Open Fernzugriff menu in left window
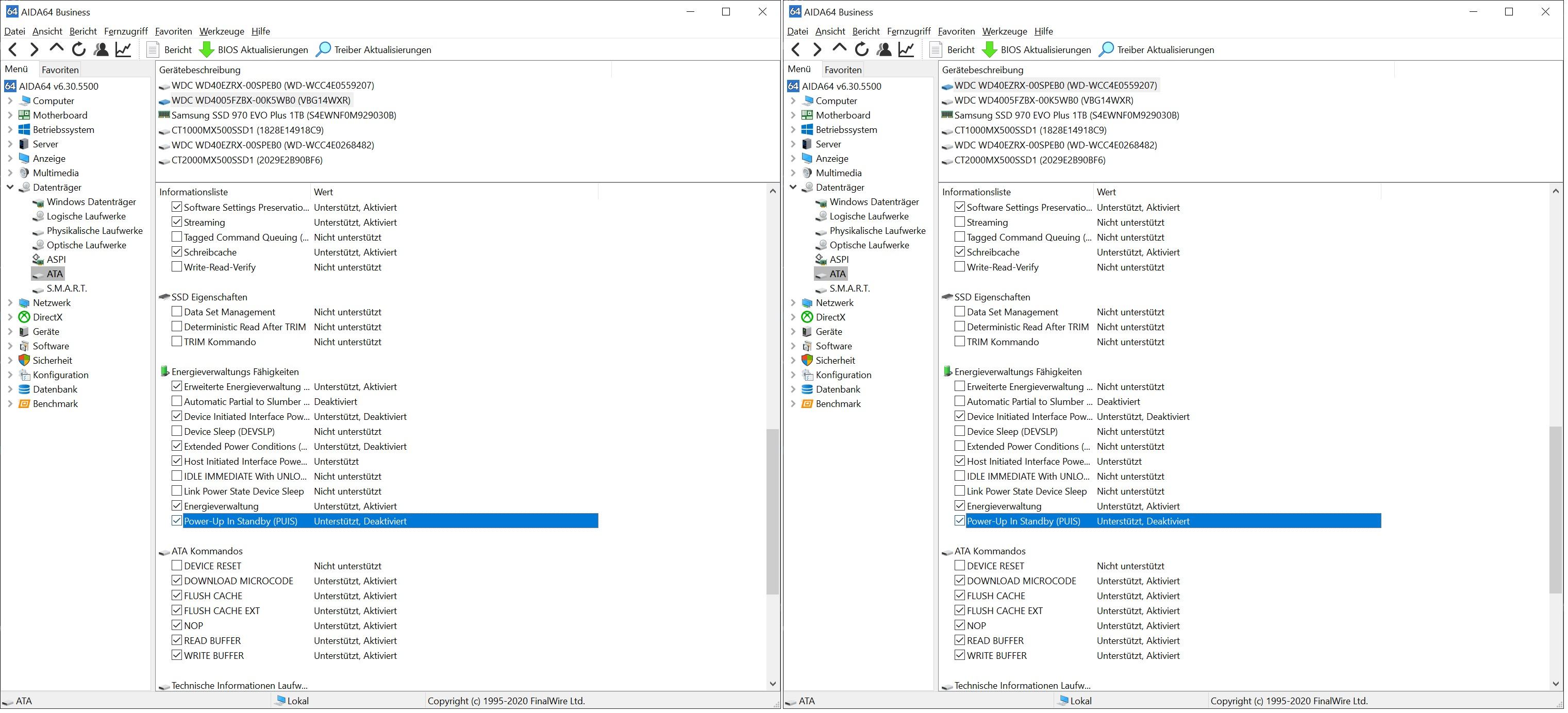This screenshot has width=1568, height=713. click(126, 31)
